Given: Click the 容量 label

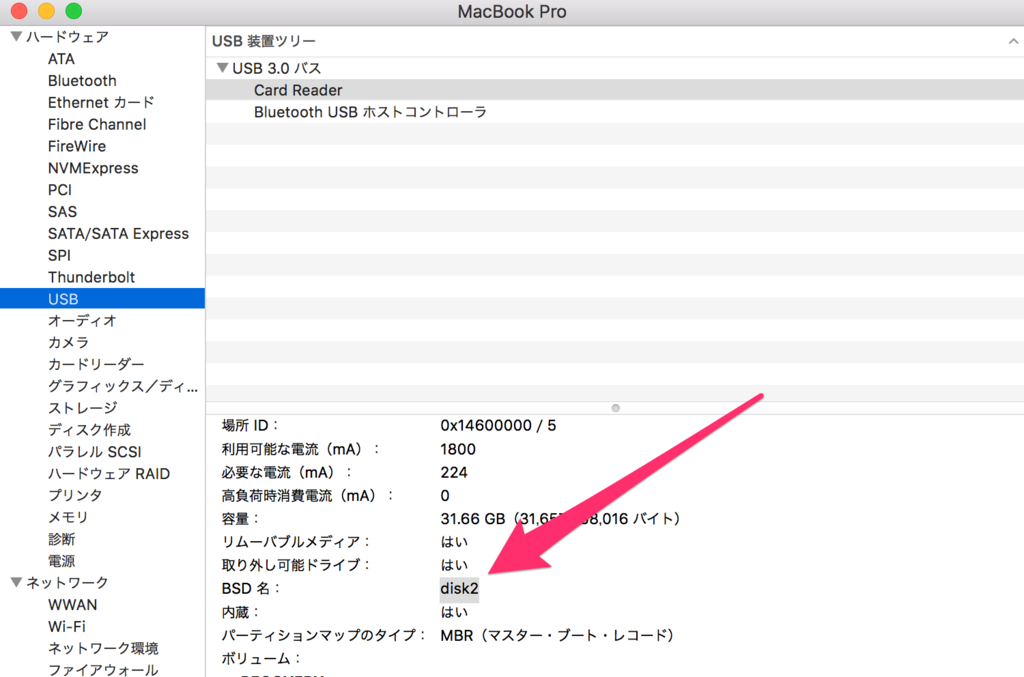Looking at the screenshot, I should [240, 519].
